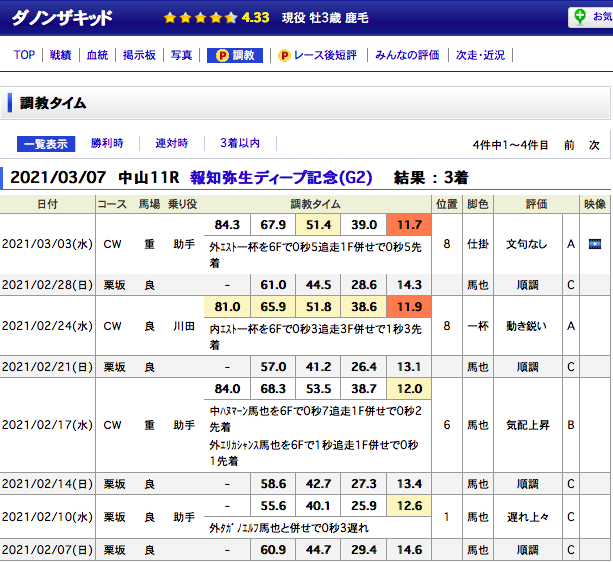This screenshot has width=613, height=562.
Task: Click the 評価 column header
Action: point(536,204)
